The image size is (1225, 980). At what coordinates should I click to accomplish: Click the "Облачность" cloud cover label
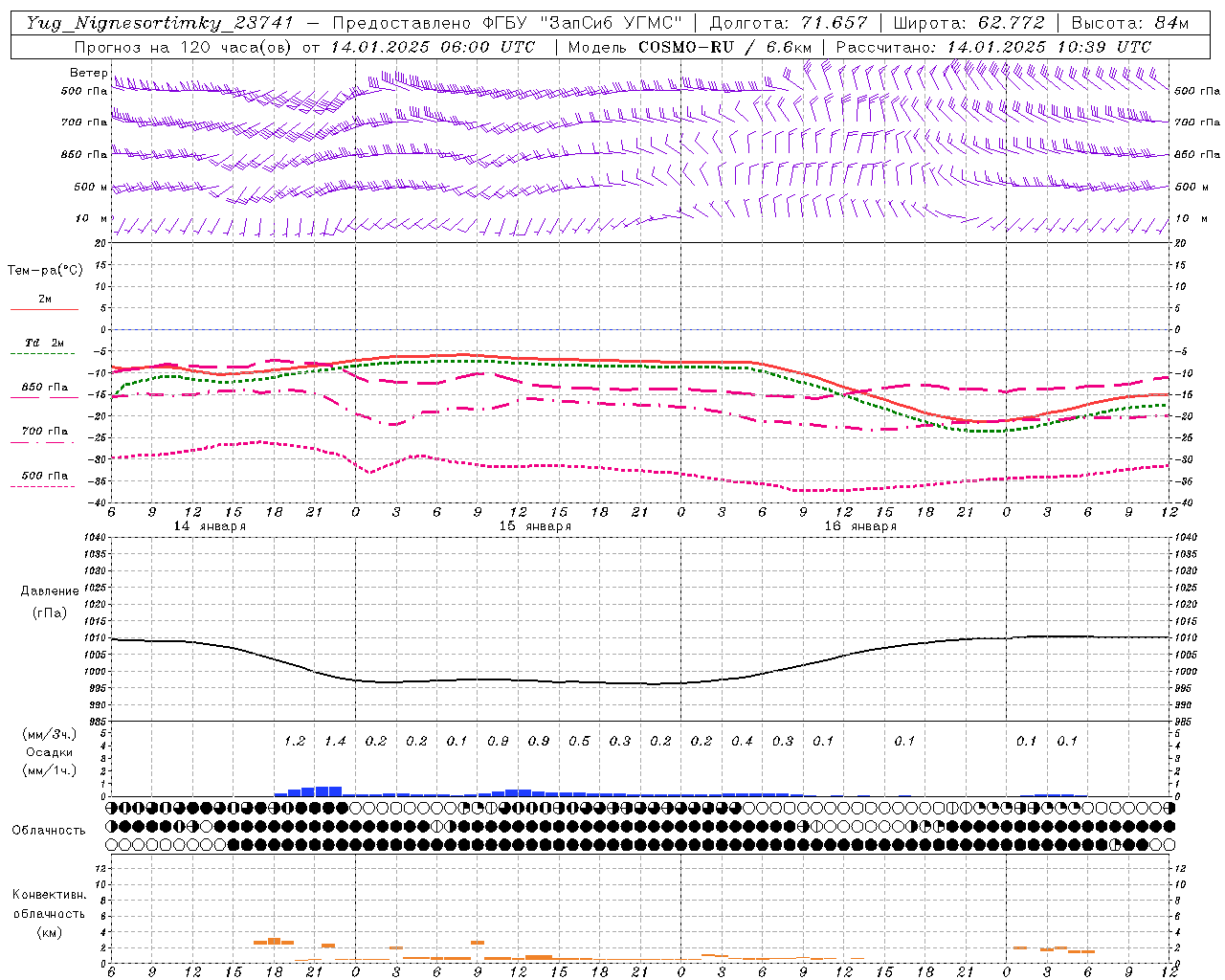(49, 831)
